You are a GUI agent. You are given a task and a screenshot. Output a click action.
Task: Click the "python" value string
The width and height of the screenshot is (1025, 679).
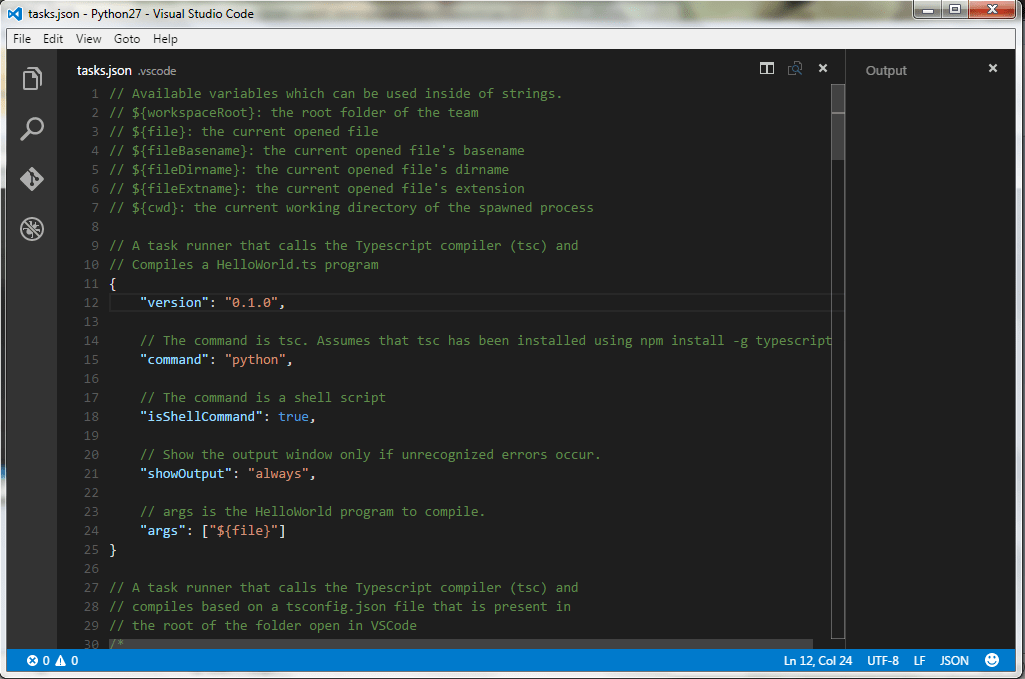255,359
